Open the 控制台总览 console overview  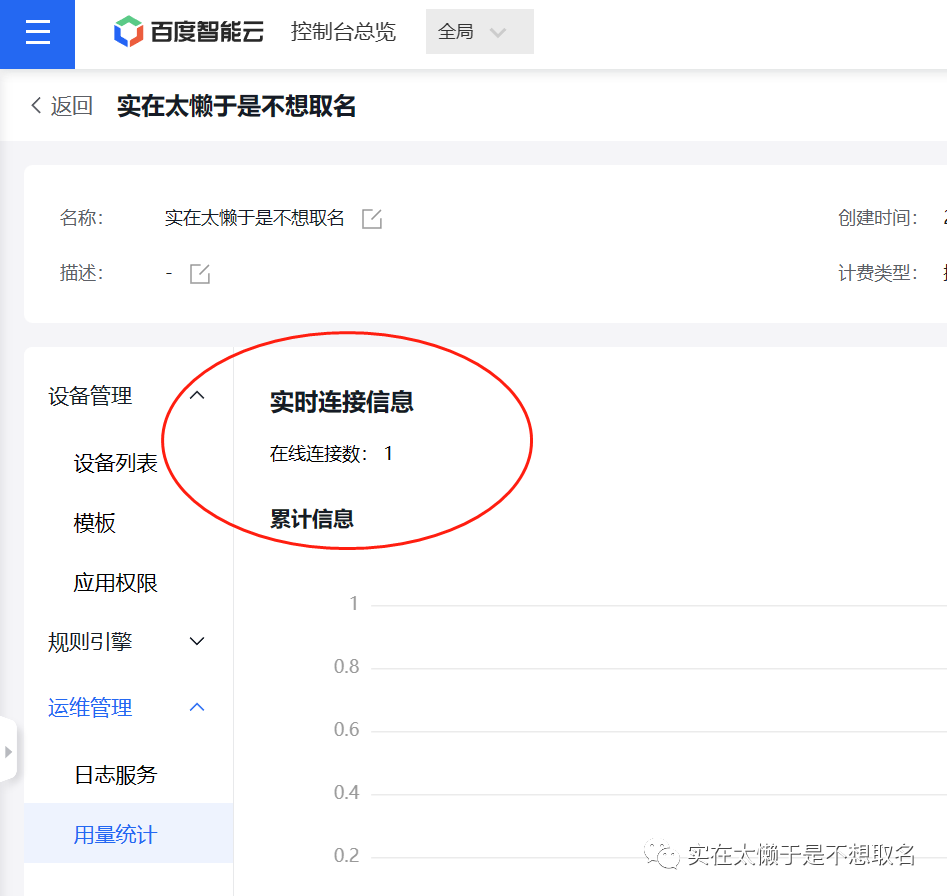coord(343,32)
